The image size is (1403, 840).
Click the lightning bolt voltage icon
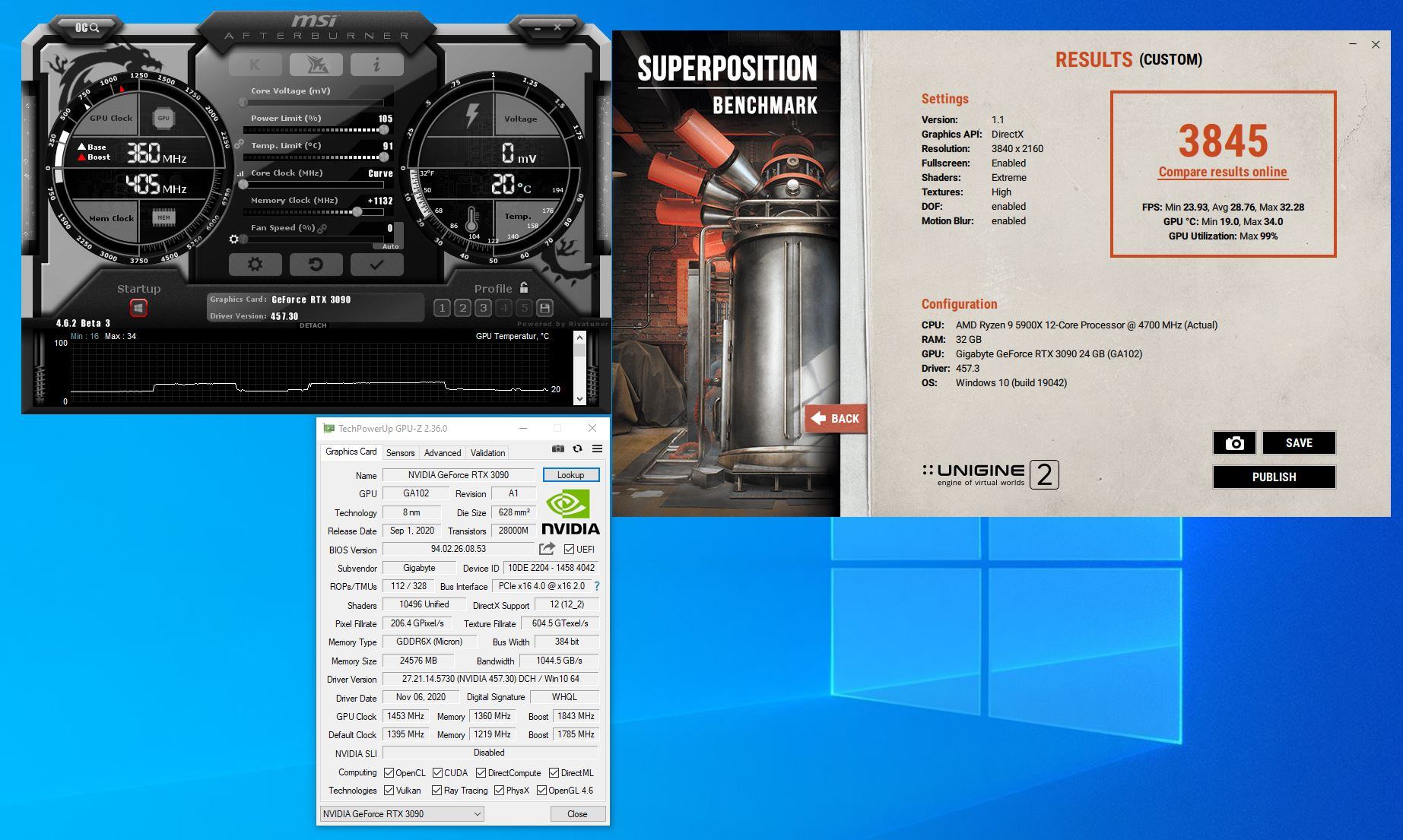(x=471, y=116)
